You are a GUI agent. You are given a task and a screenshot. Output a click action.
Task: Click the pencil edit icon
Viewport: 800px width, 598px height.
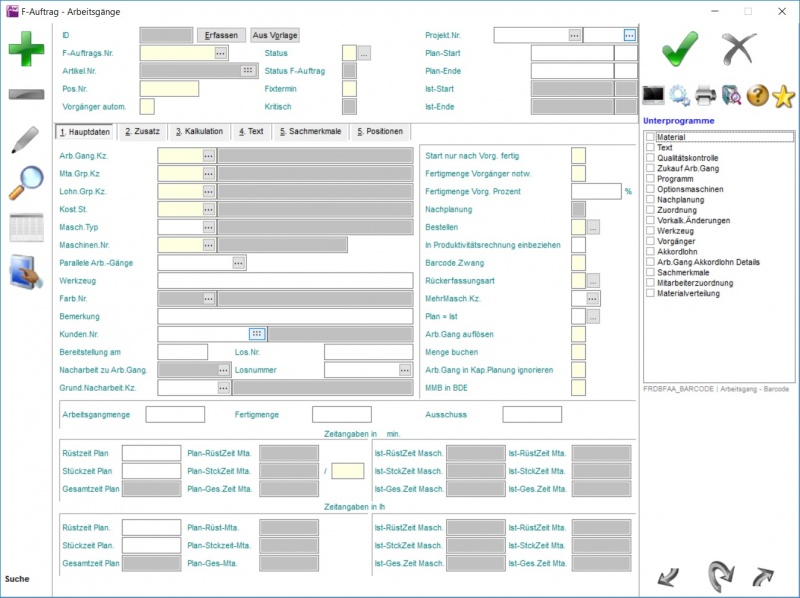[26, 139]
